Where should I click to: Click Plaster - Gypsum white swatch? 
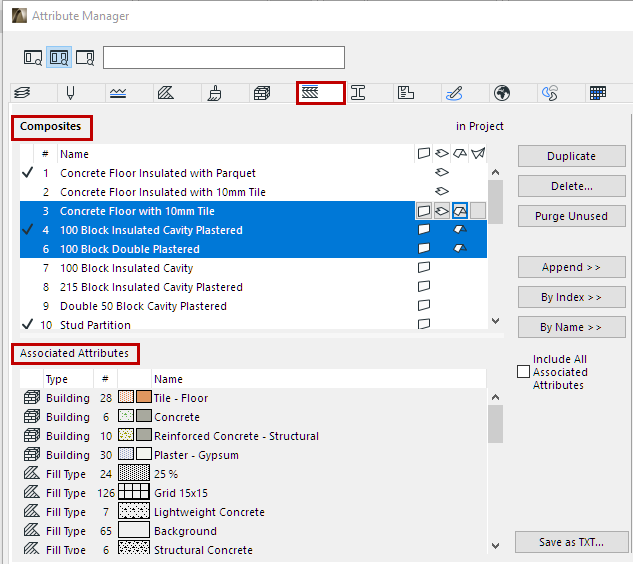pos(144,455)
